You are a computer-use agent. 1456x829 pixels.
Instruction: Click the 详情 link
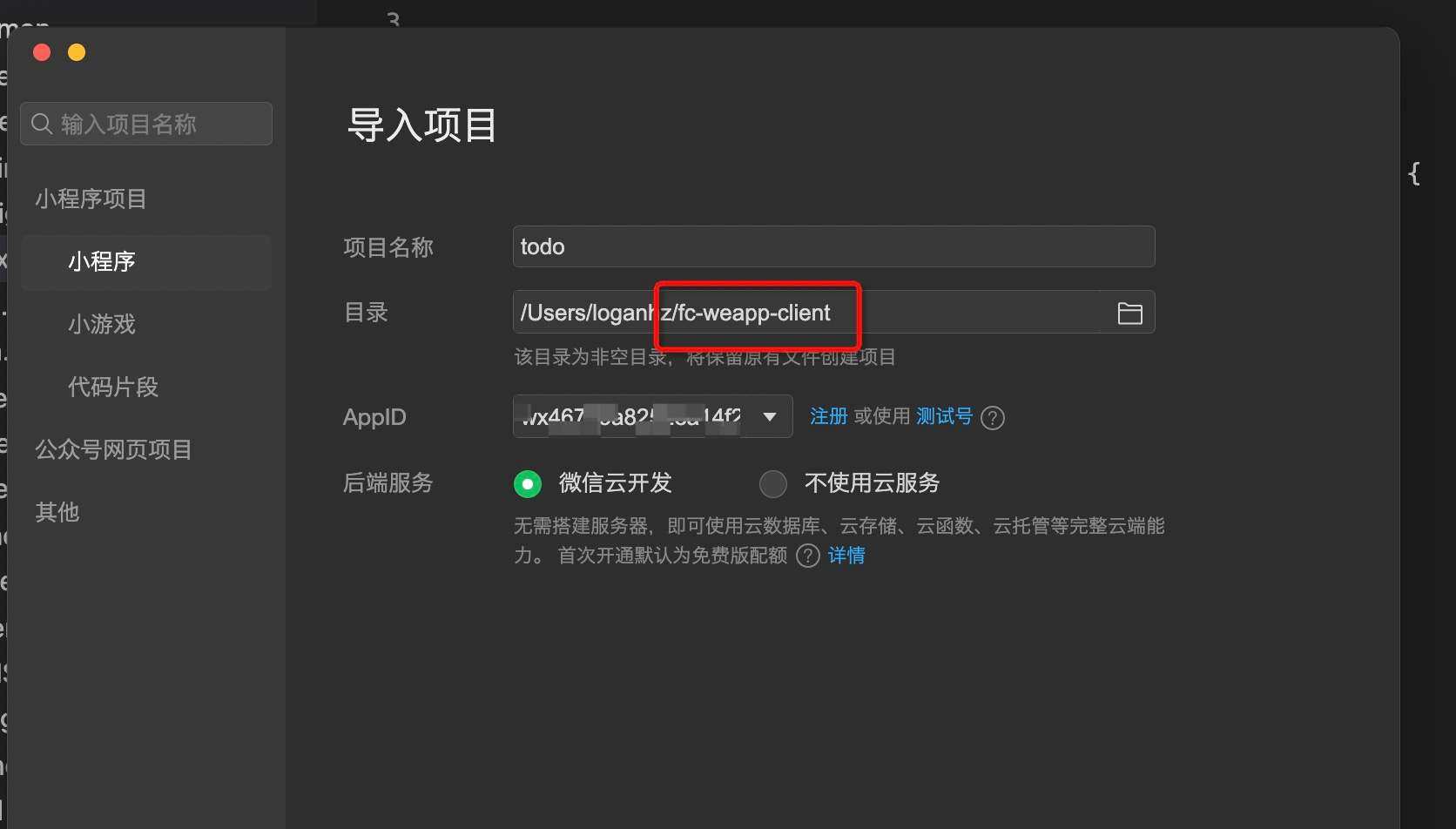(x=847, y=556)
